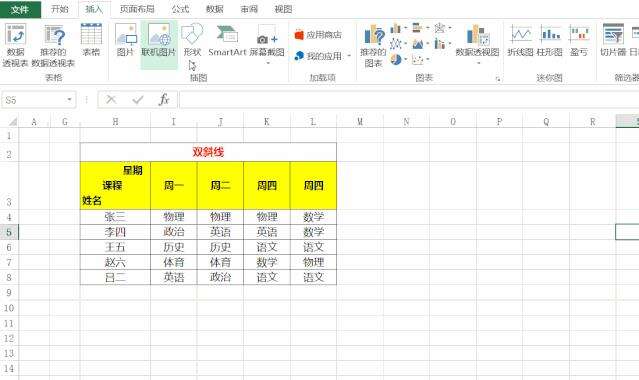
Task: Open the Name Box dropdown arrow
Action: [x=69, y=100]
